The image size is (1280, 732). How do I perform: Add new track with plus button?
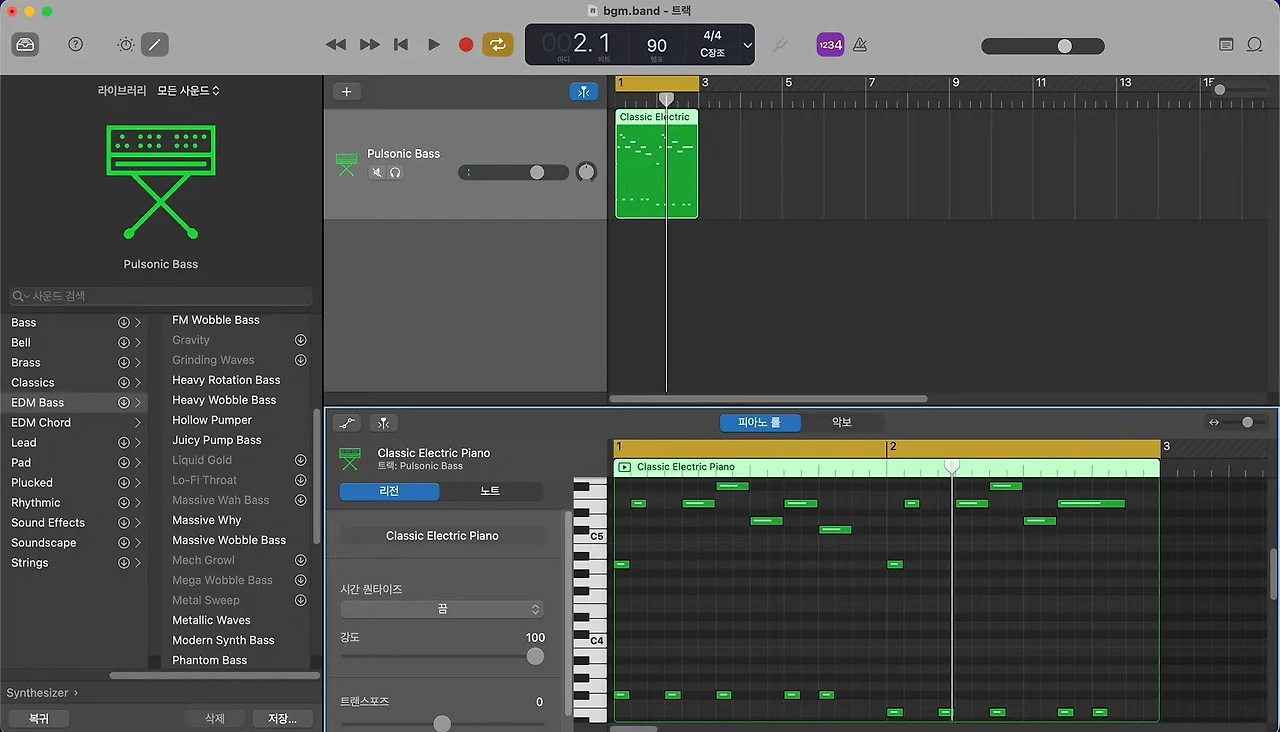pos(346,92)
